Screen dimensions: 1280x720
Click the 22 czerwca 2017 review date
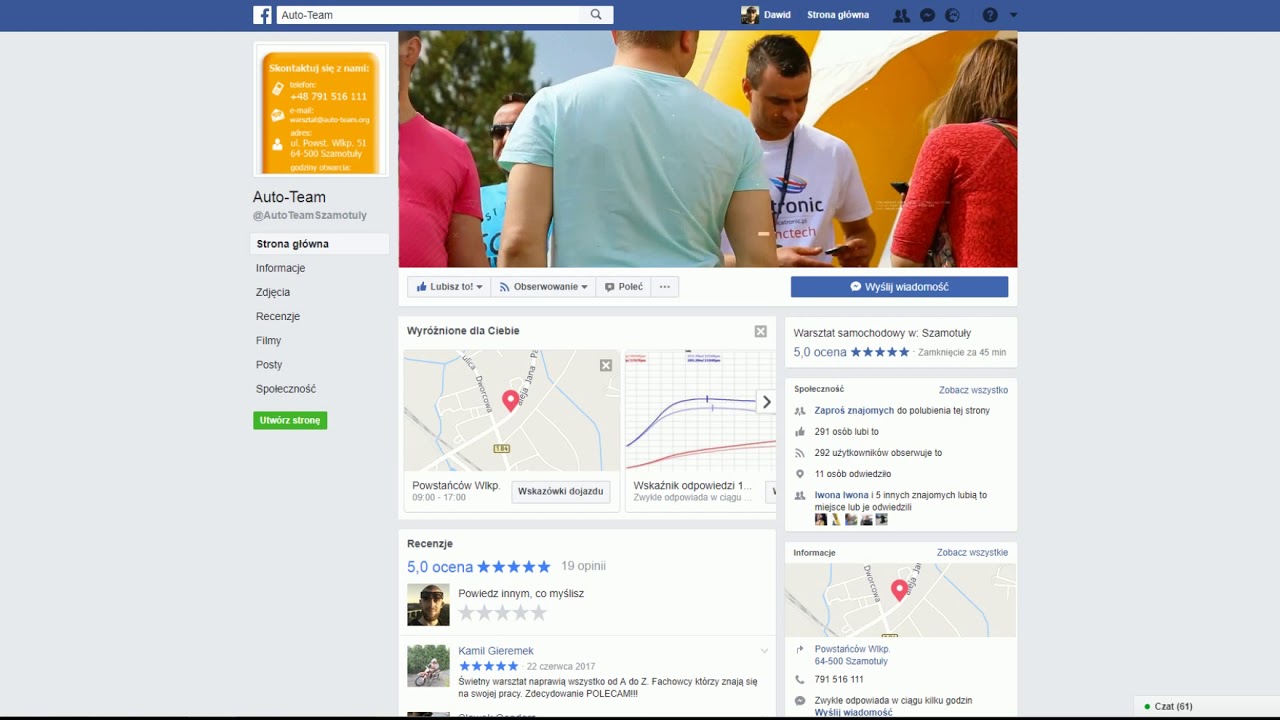[x=561, y=666]
